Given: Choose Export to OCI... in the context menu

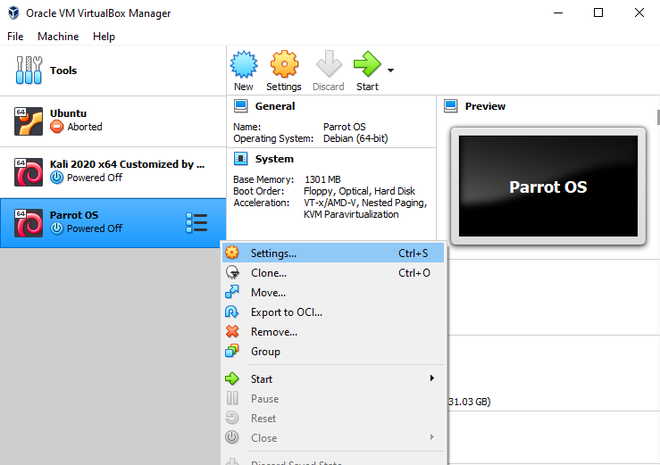Looking at the screenshot, I should pyautogui.click(x=333, y=312).
